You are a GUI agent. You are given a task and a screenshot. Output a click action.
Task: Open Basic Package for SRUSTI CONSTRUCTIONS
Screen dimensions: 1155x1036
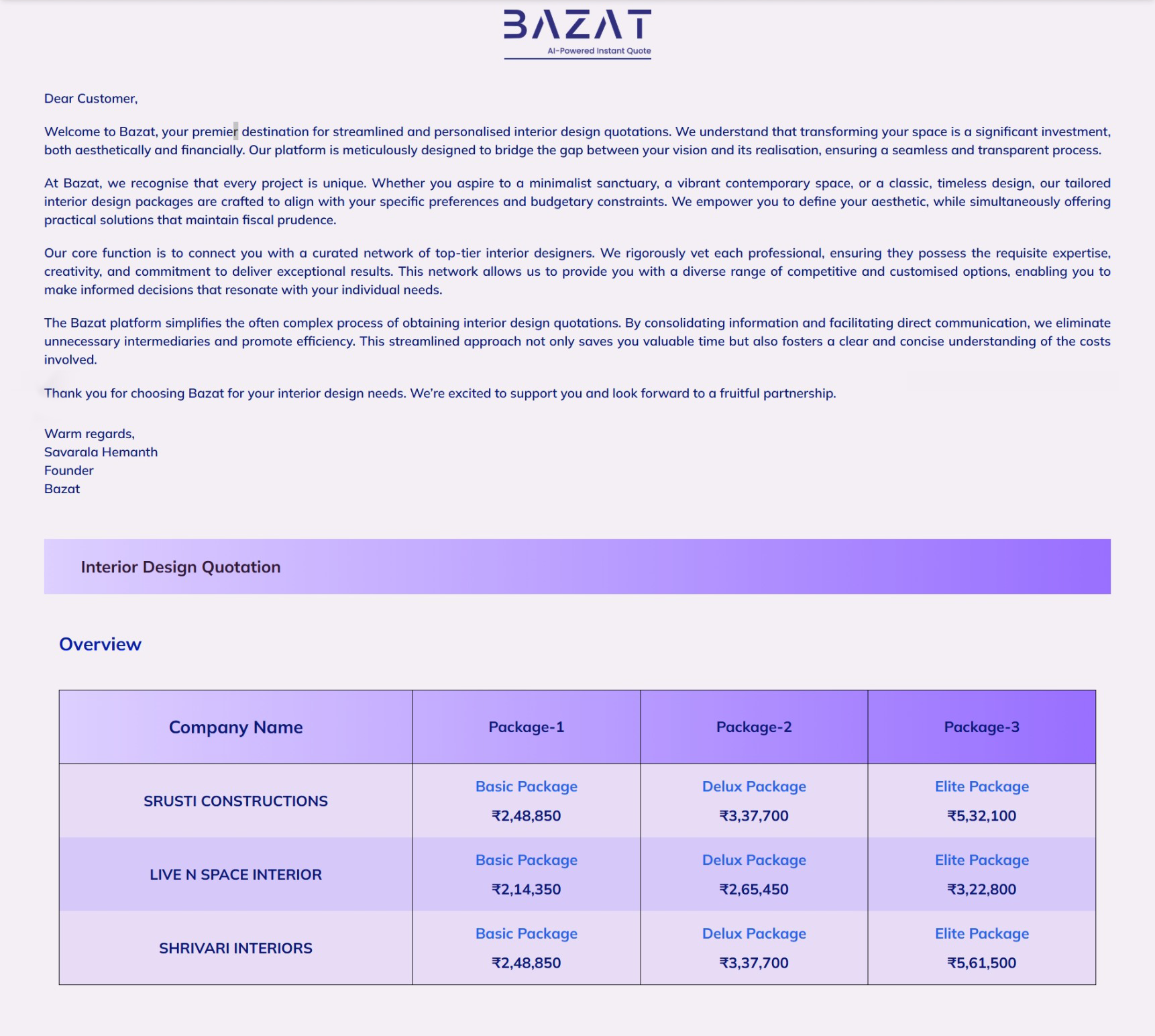[527, 786]
